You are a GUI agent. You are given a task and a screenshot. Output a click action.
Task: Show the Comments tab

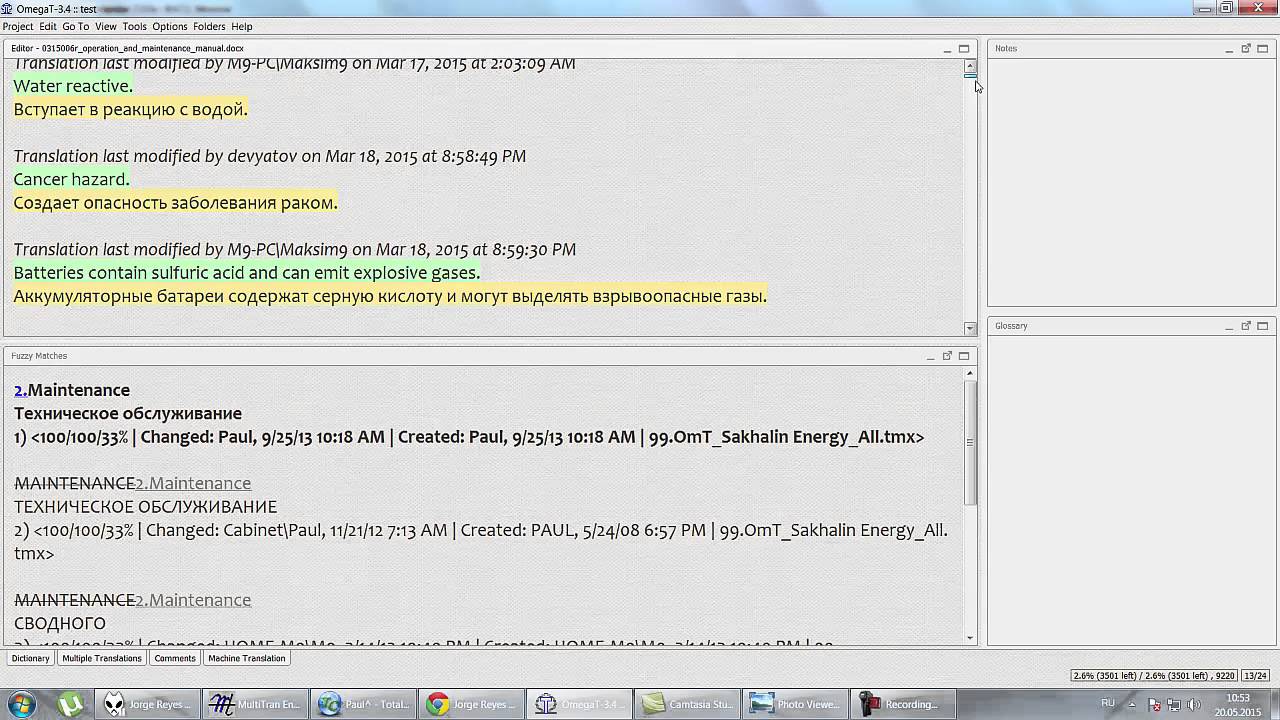(x=175, y=658)
